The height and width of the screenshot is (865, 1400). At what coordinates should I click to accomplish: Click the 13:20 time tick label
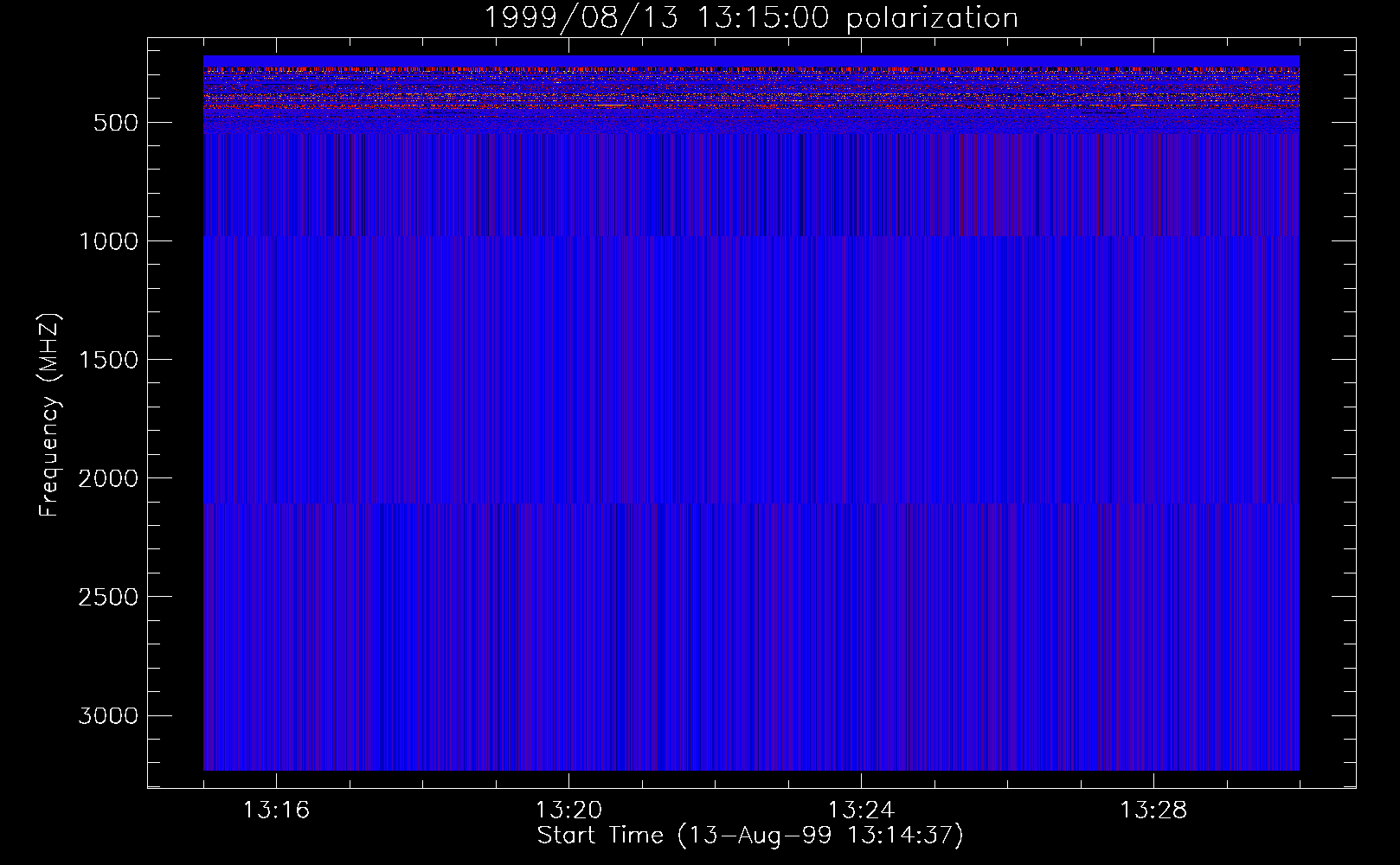click(568, 811)
